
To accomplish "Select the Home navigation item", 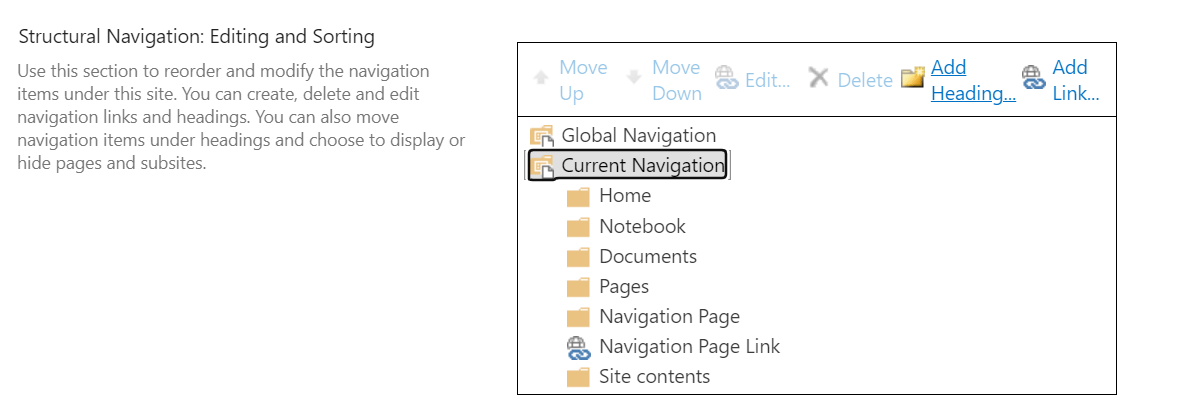I will (x=625, y=196).
